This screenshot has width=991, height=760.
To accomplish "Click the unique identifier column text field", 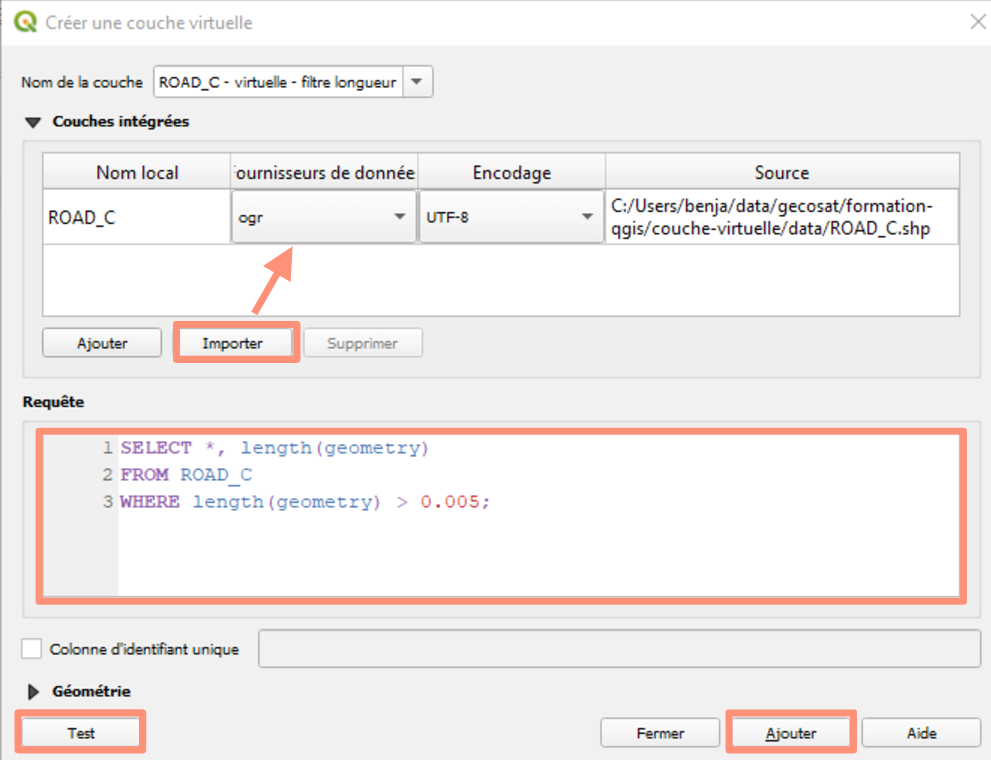I will pyautogui.click(x=619, y=649).
